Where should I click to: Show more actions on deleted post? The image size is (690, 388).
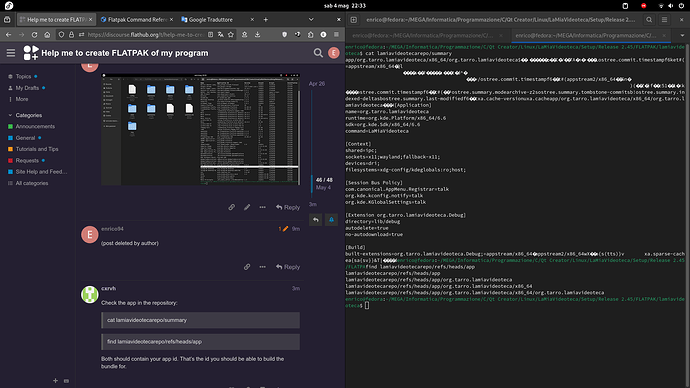tap(262, 267)
